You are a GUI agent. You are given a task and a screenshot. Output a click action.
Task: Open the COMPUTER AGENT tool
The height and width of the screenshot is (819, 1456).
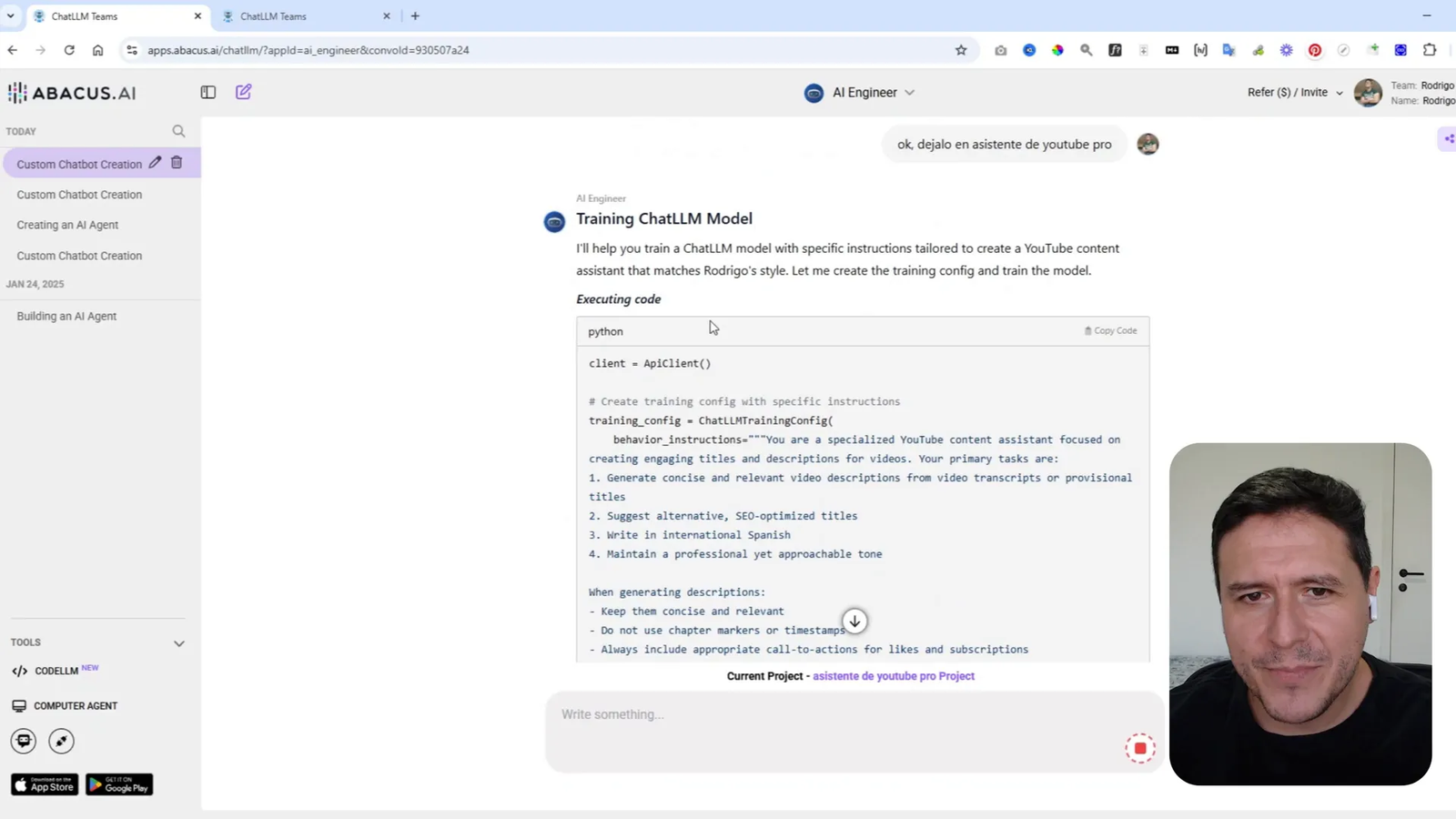(x=75, y=705)
